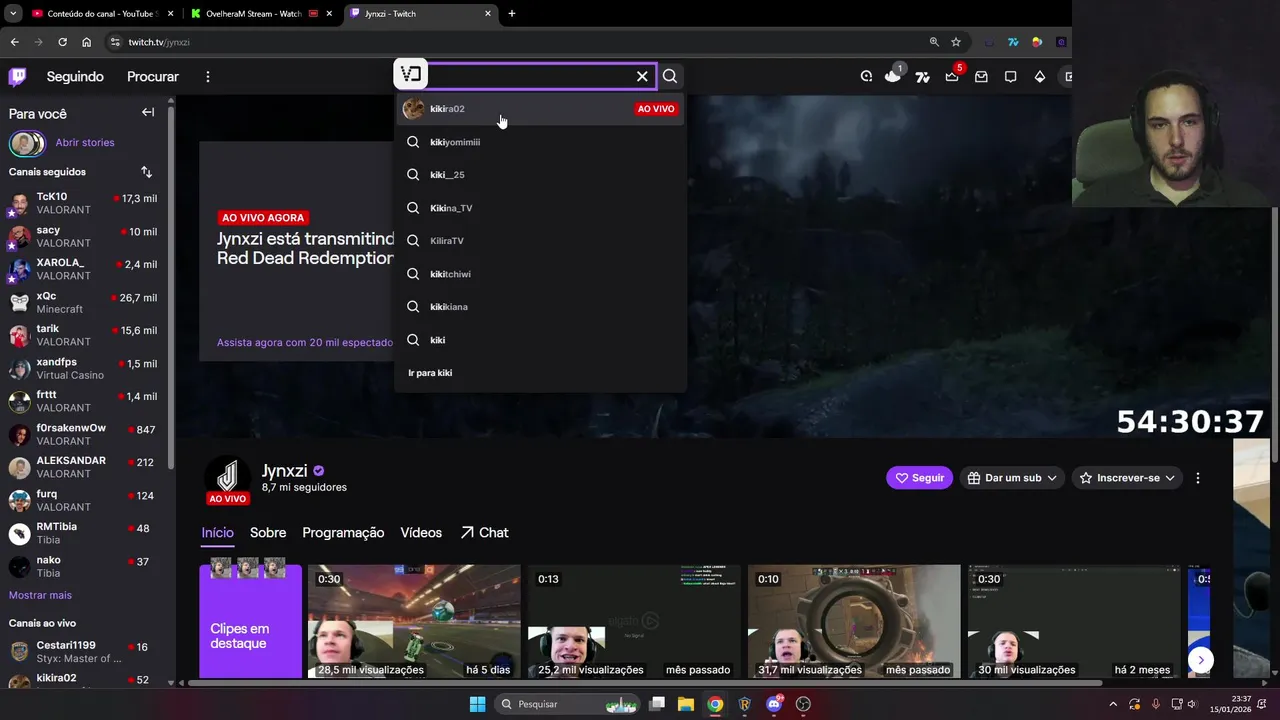The image size is (1280, 720).
Task: Open the 7TV browser extension icon
Action: tap(1013, 42)
